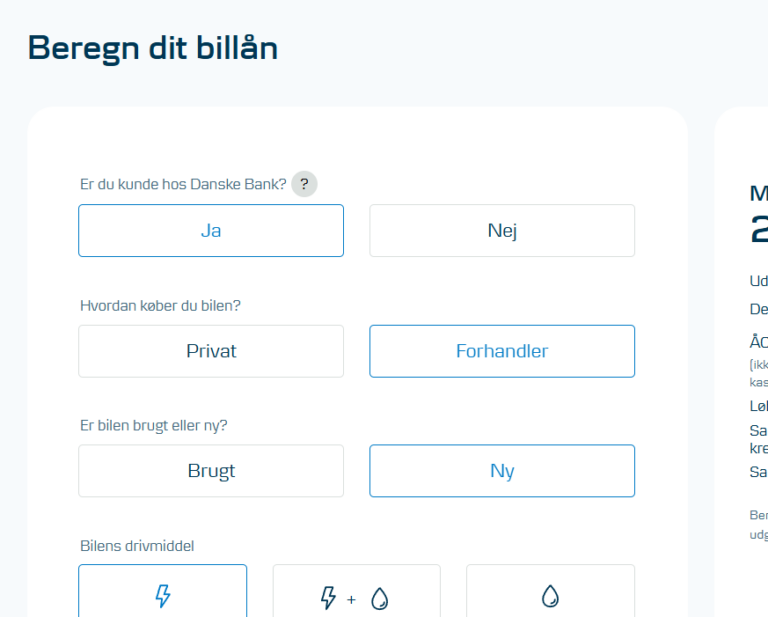Mark the car as Brugt

pos(211,471)
